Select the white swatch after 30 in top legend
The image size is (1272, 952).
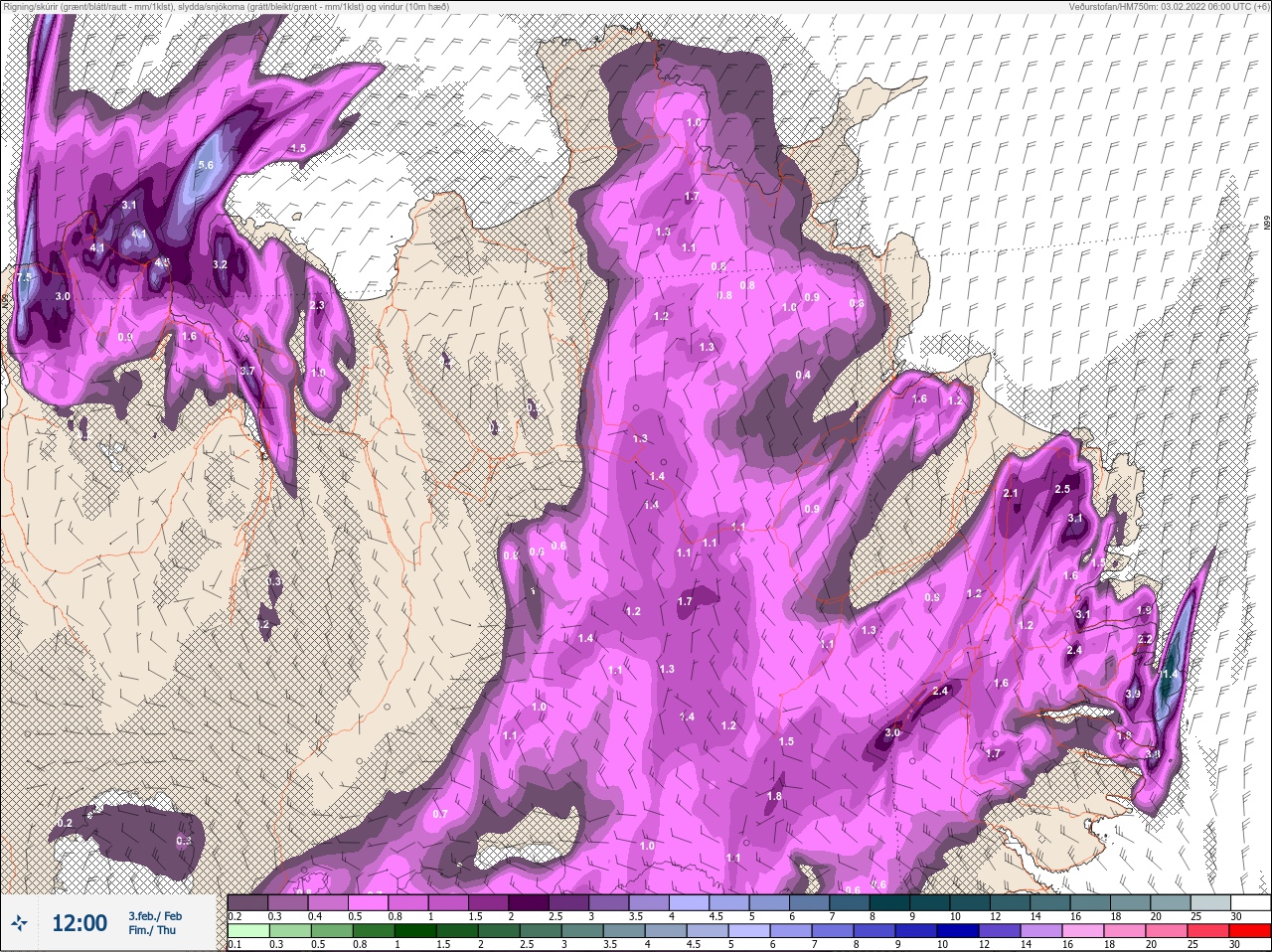[1250, 902]
